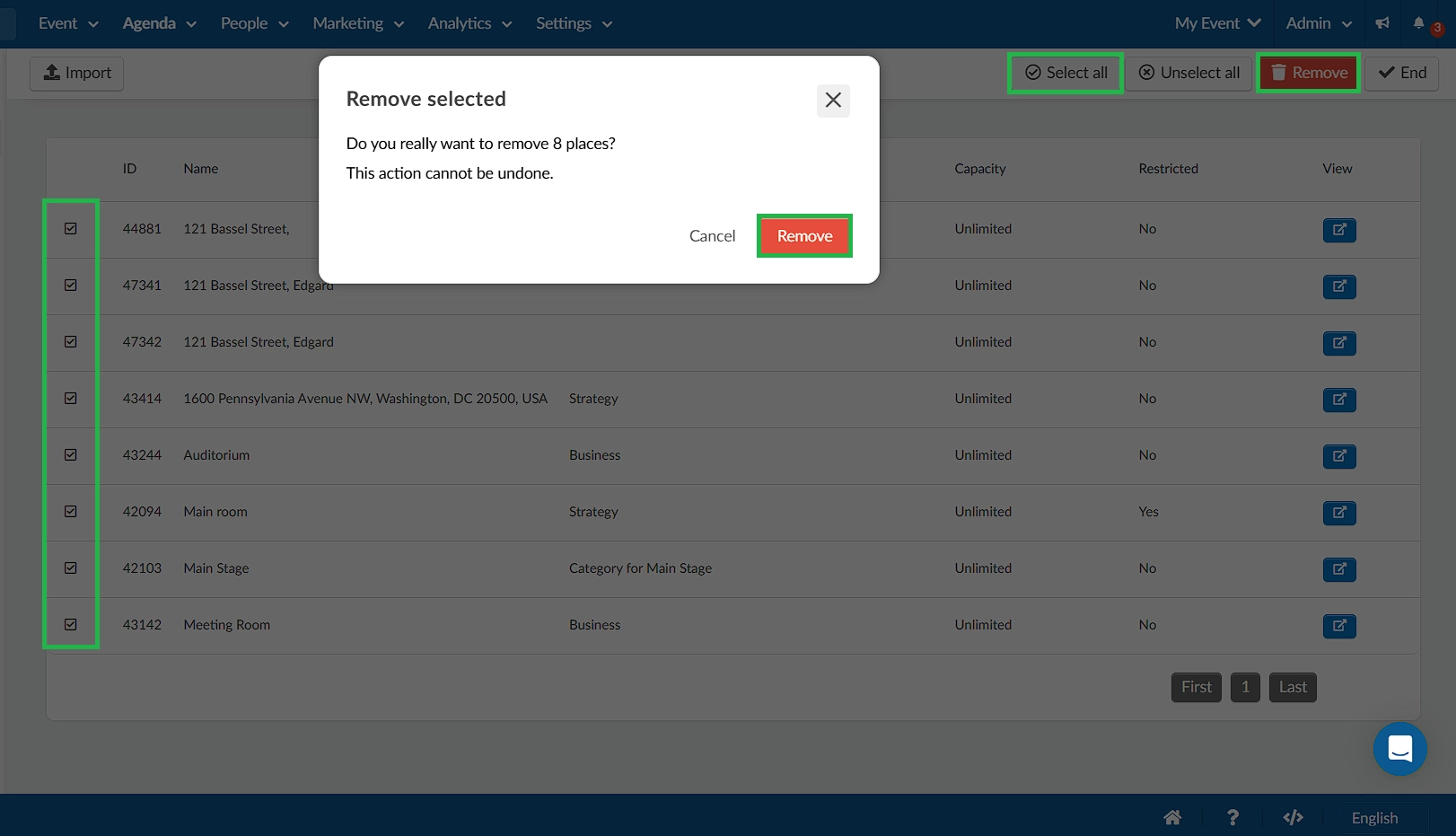1456x836 pixels.
Task: Open the My Event dropdown
Action: click(x=1217, y=23)
